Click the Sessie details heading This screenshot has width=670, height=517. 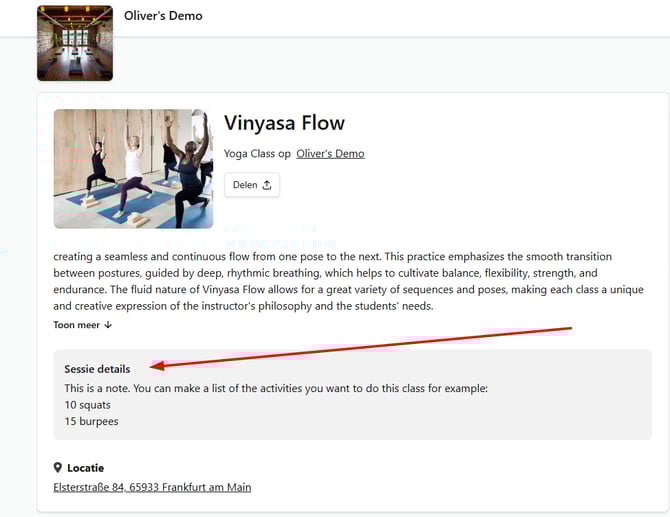click(97, 369)
